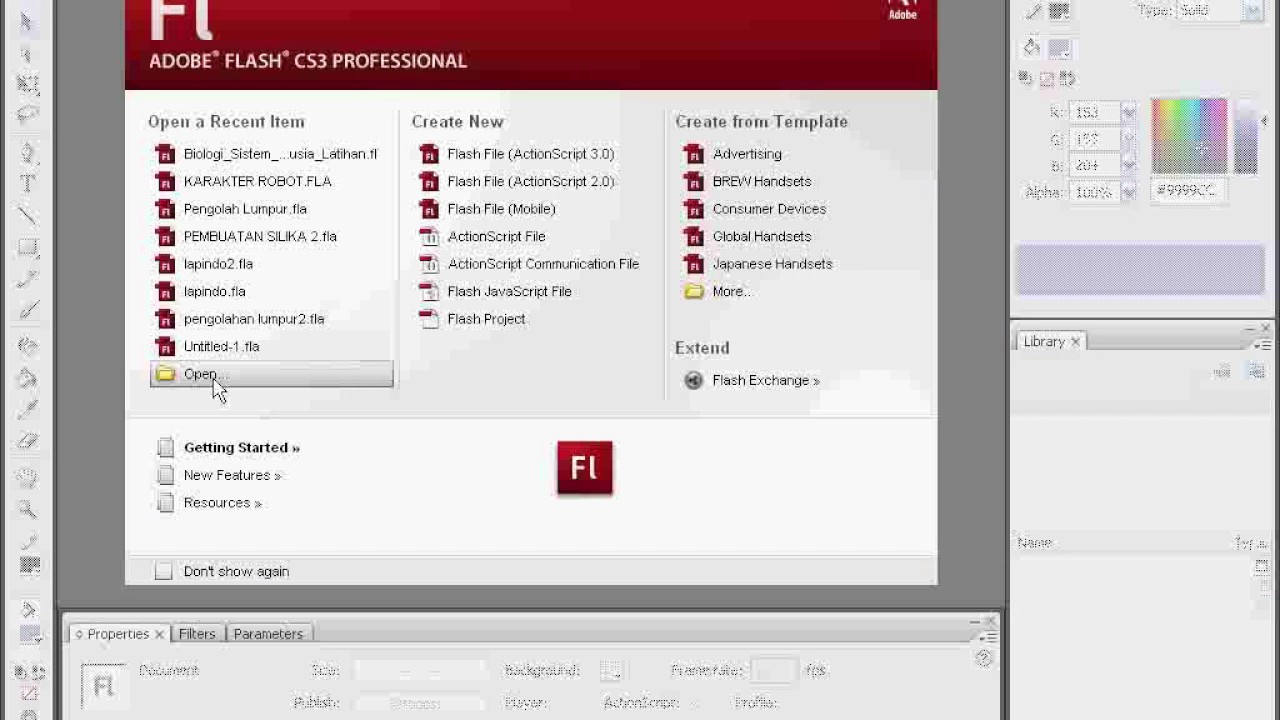This screenshot has width=1280, height=720.
Task: Open the New Features link
Action: (x=232, y=475)
